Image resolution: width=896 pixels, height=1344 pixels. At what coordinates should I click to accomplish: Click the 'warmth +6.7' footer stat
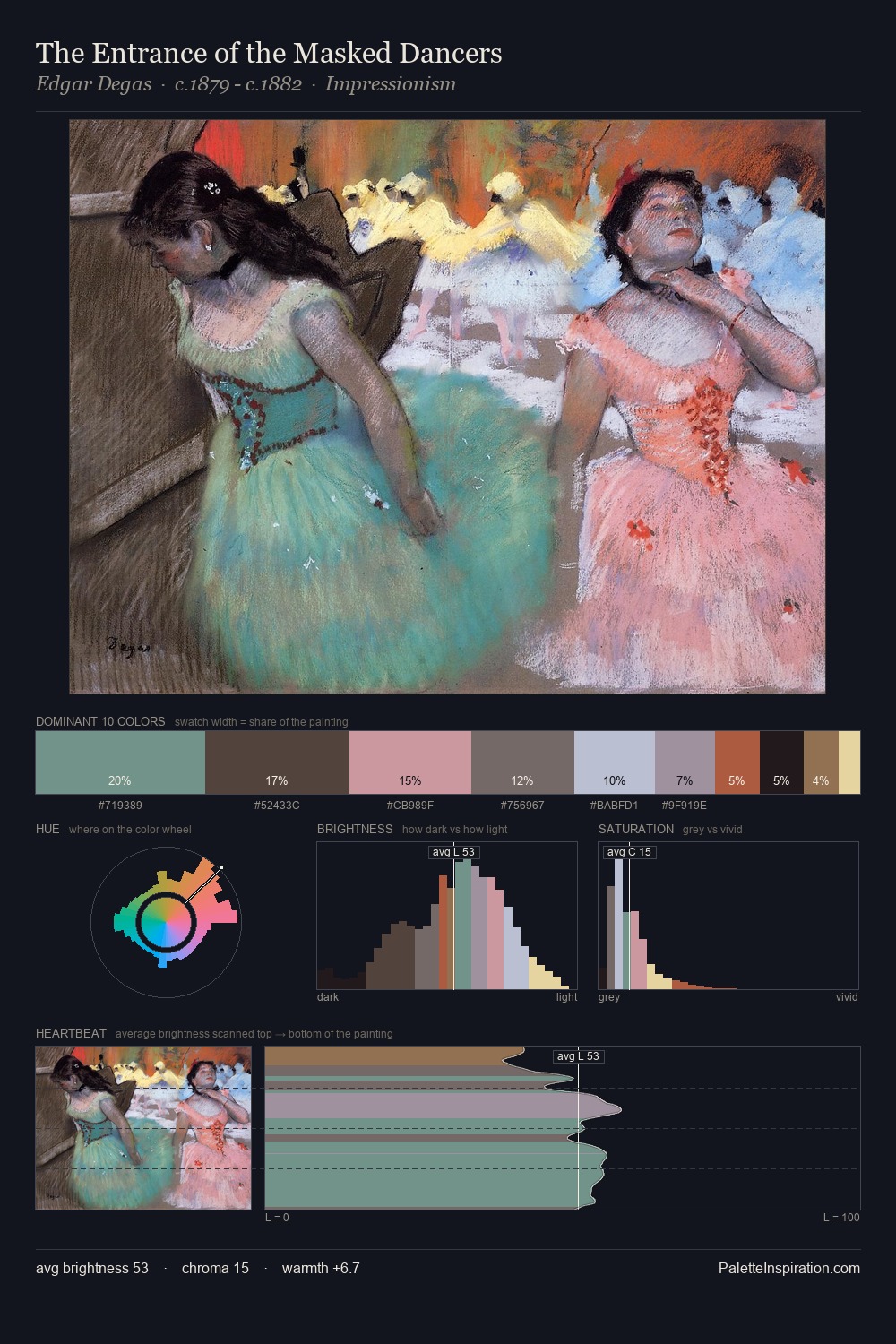click(321, 1268)
